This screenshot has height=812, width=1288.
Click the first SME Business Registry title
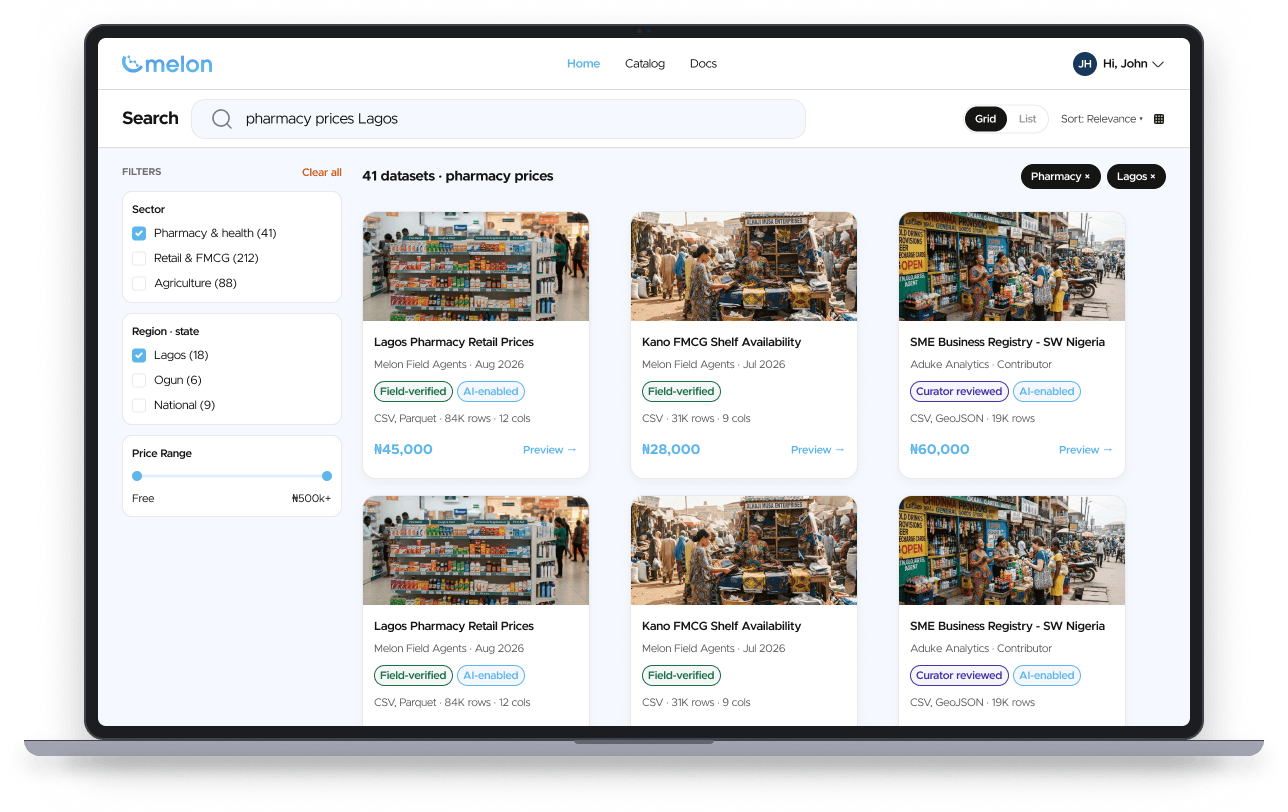tap(1007, 342)
